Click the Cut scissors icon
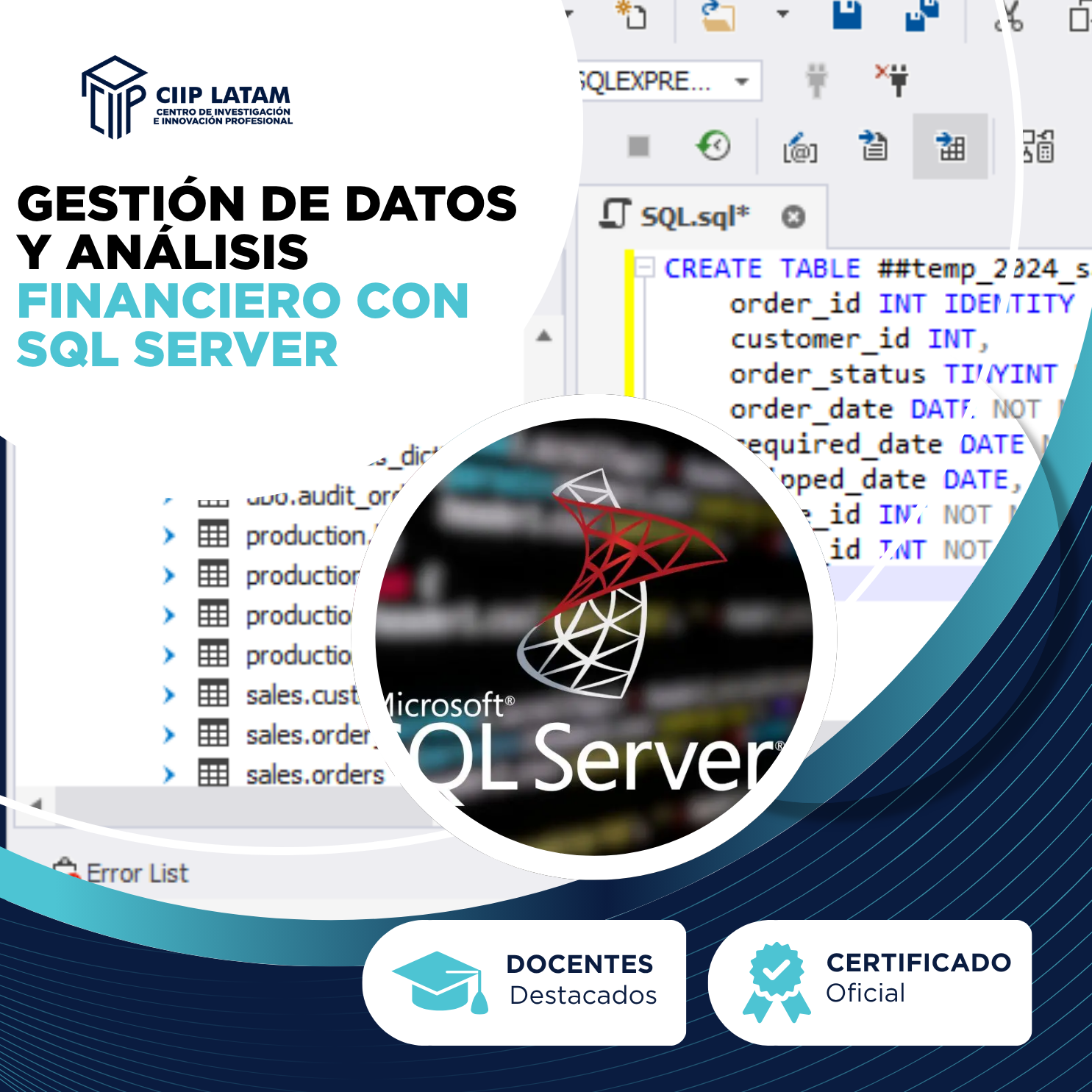Viewport: 1092px width, 1092px height. tap(1009, 16)
